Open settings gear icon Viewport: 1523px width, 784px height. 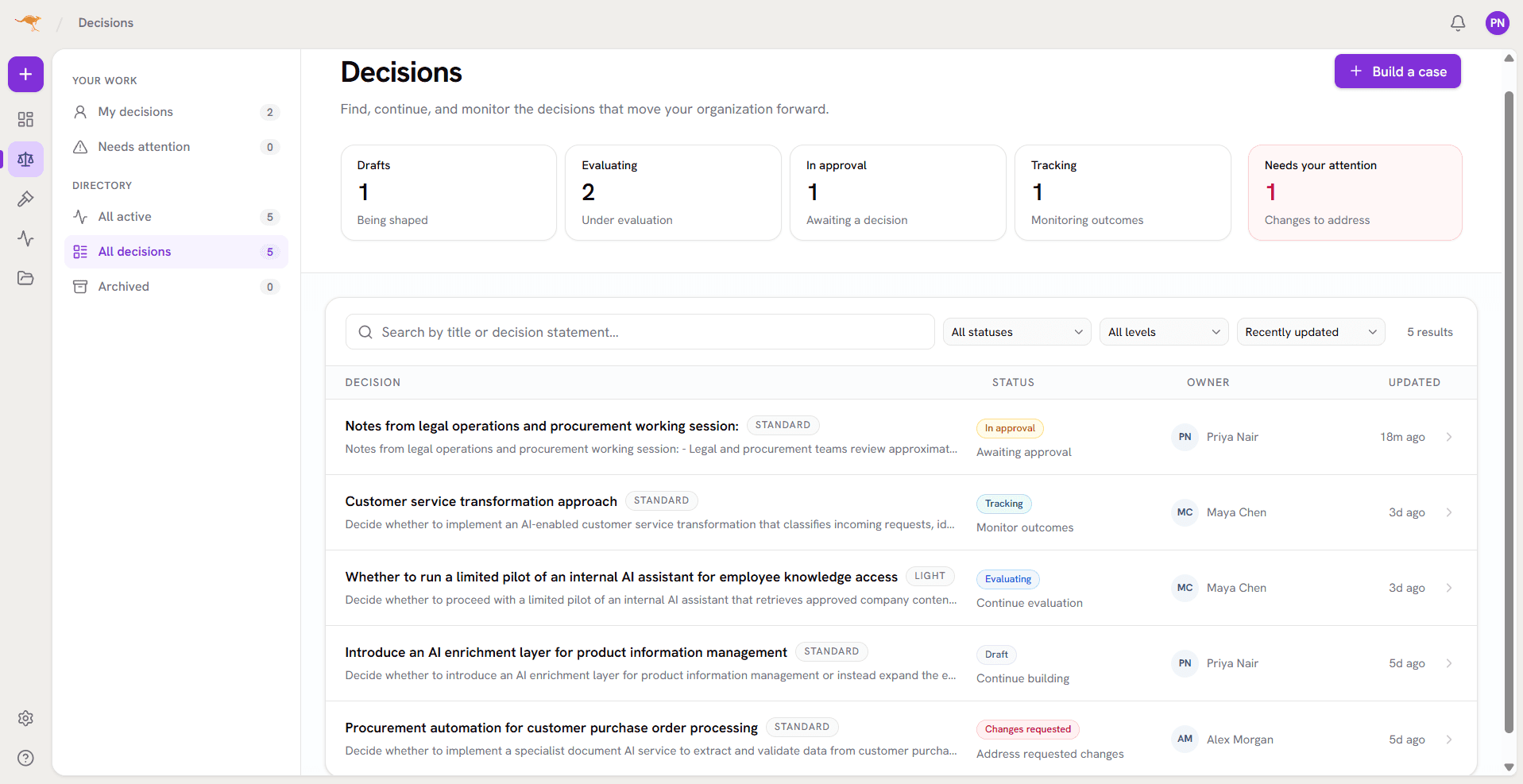(25, 718)
